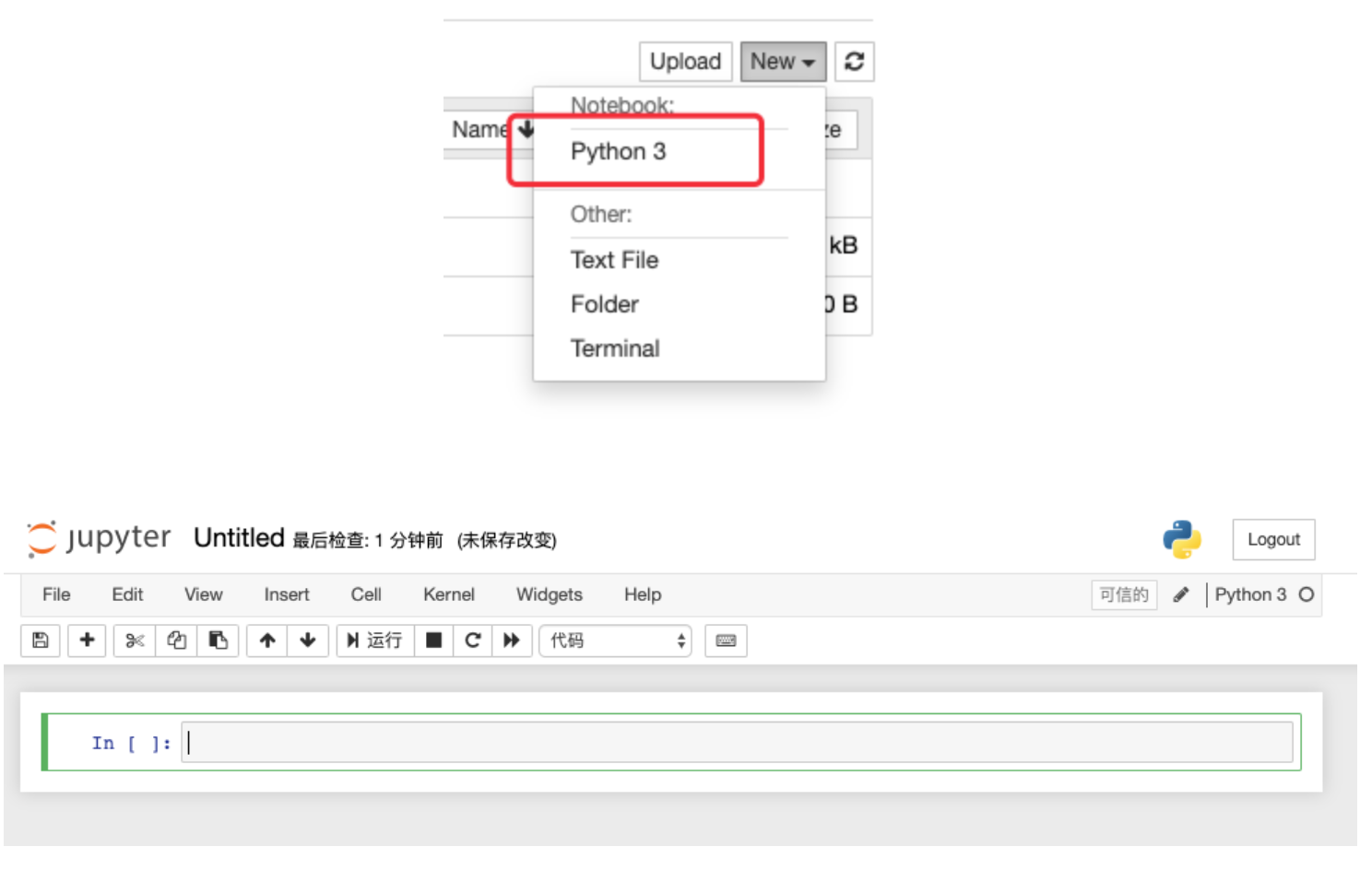Screen dimensions: 1372x870
Task: Choose Python 3 from New menu
Action: [618, 151]
